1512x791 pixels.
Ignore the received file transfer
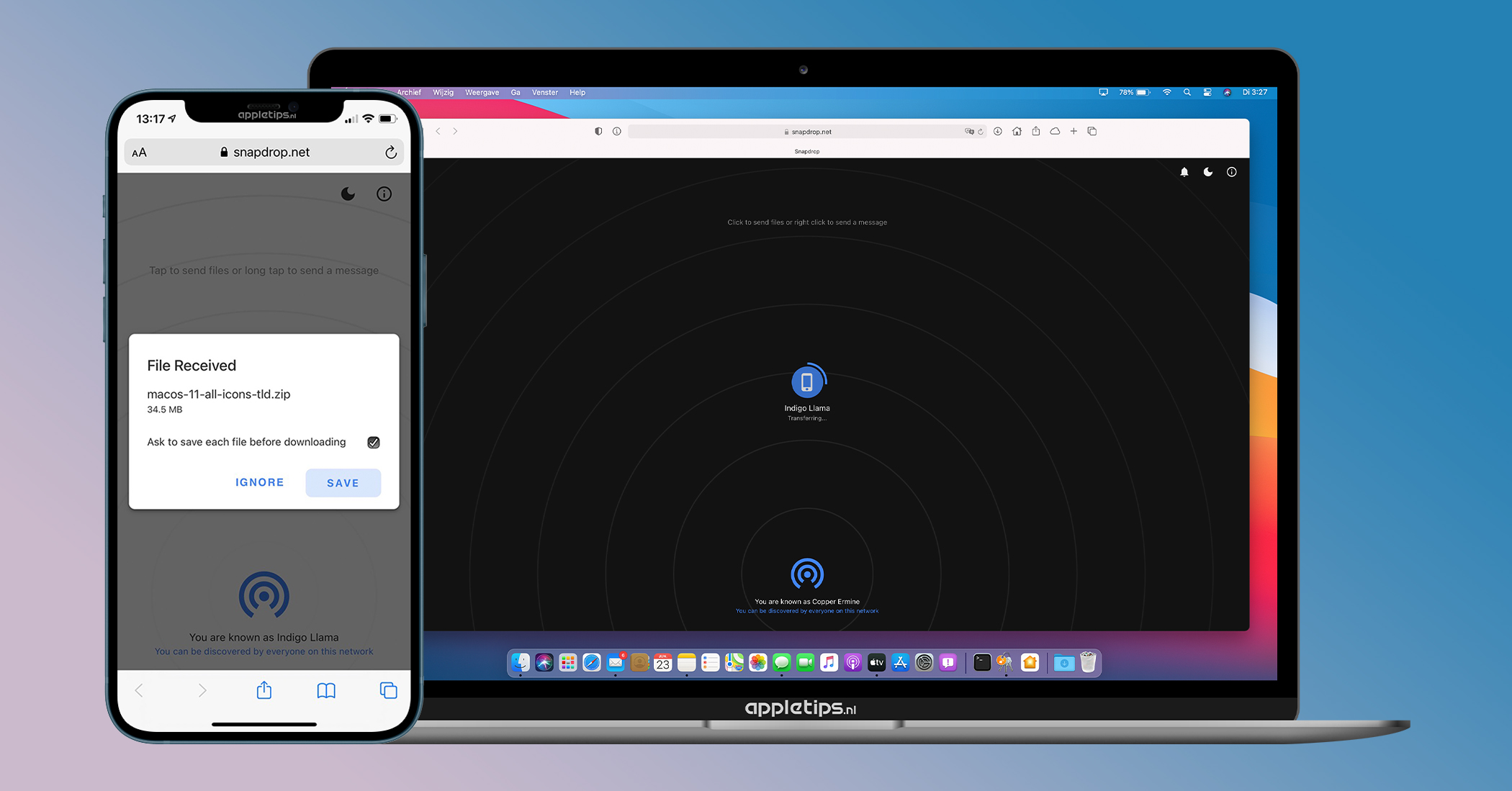tap(259, 482)
